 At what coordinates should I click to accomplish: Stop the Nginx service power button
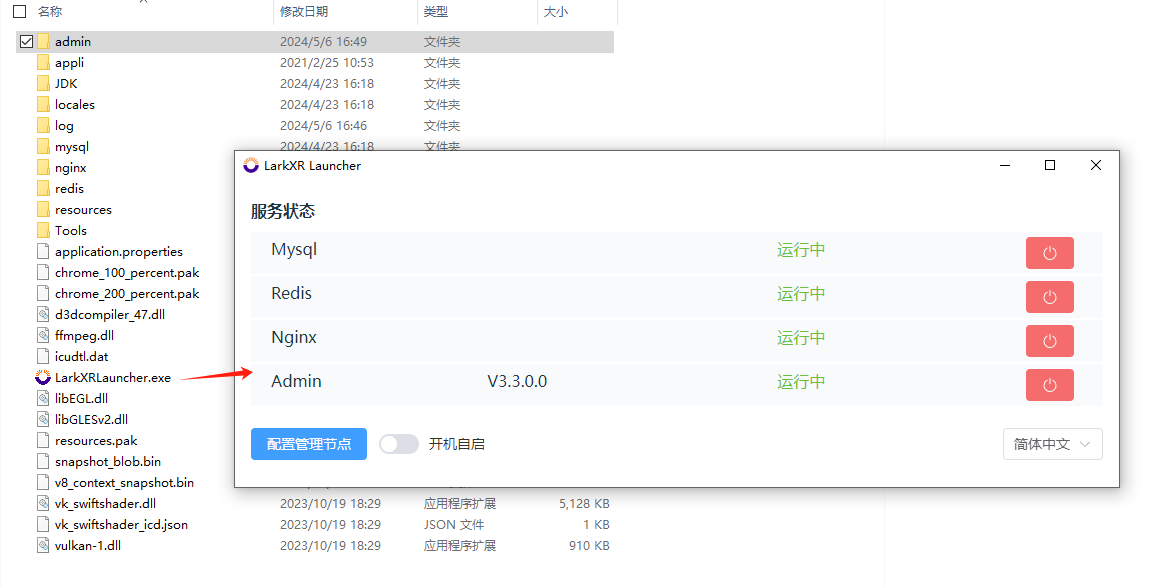(x=1050, y=341)
